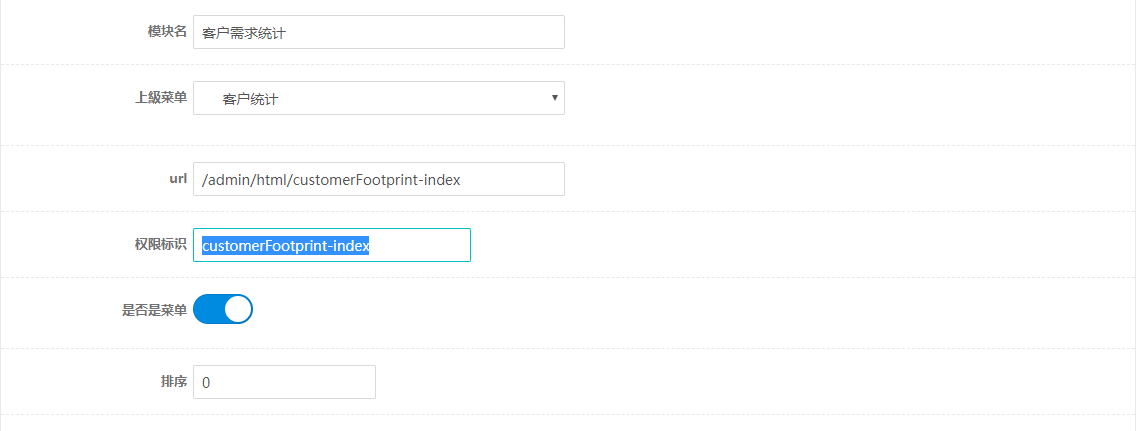
Task: Click the /admin/html/customerFootprint-index text
Action: (x=331, y=180)
